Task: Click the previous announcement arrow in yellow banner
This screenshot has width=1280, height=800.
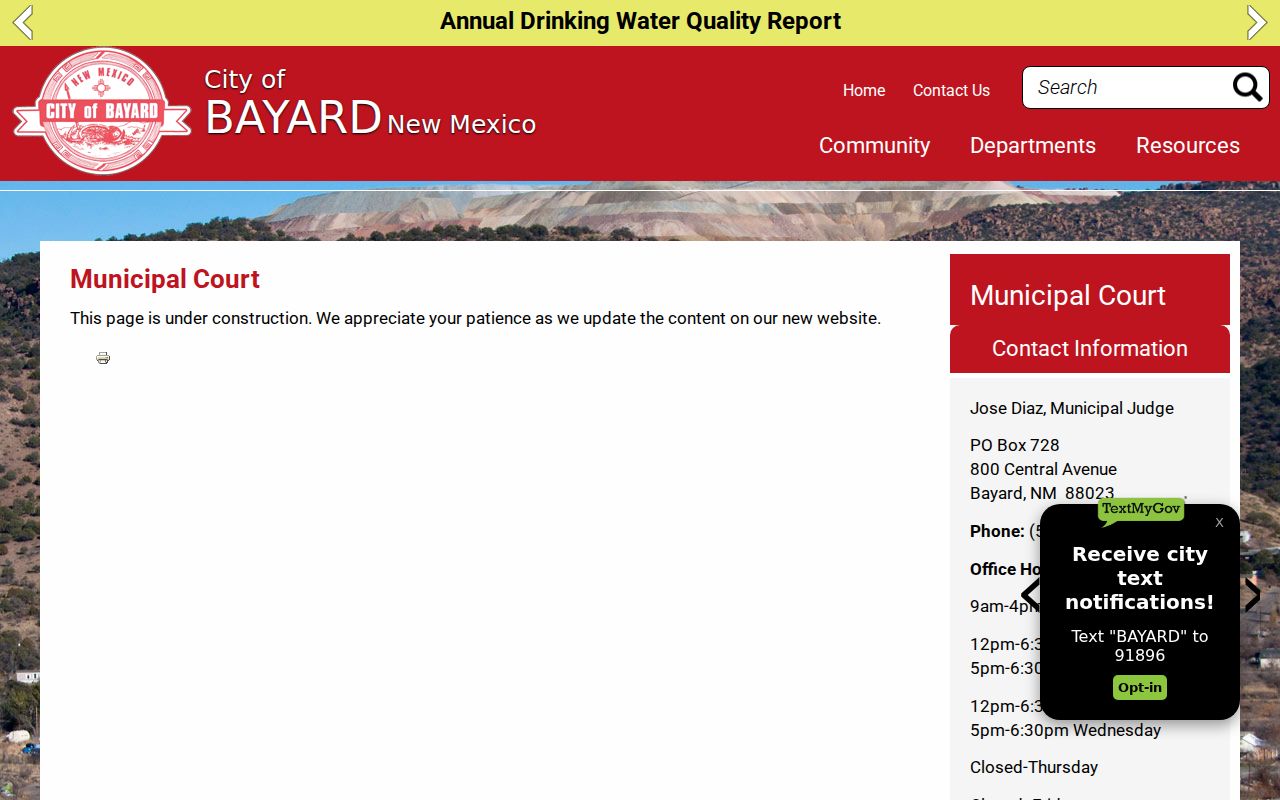Action: [x=23, y=22]
